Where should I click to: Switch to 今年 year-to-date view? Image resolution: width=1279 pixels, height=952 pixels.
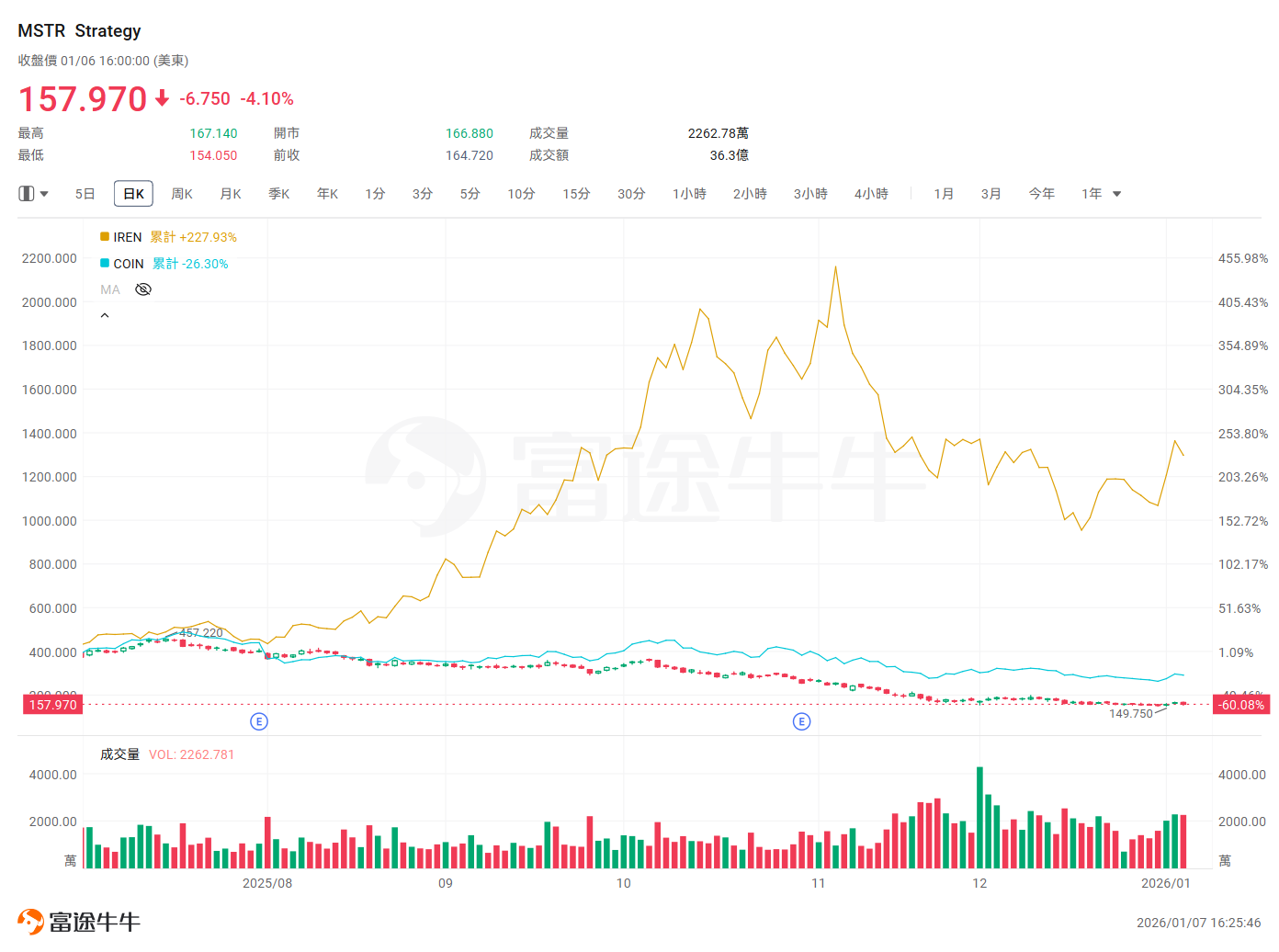pos(1041,194)
